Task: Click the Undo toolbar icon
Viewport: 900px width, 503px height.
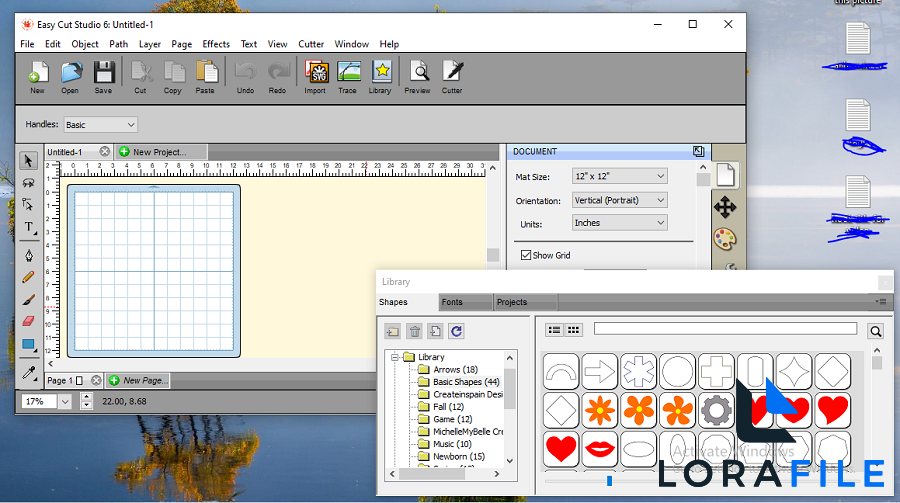Action: click(x=246, y=78)
